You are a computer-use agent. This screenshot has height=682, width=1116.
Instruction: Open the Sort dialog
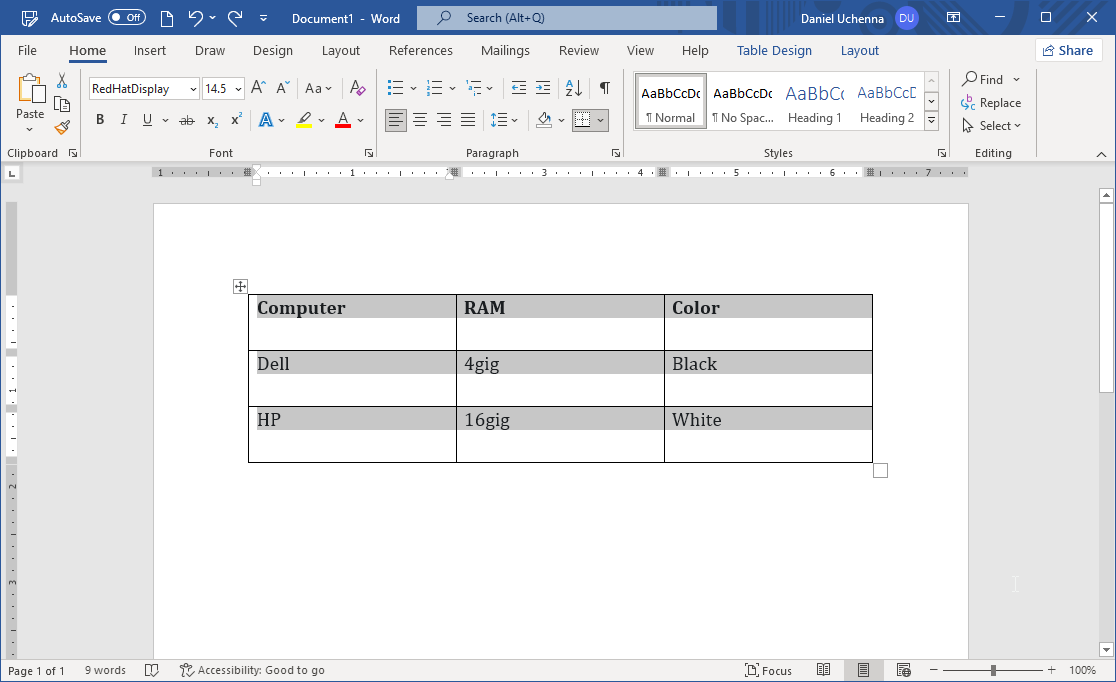[x=574, y=88]
